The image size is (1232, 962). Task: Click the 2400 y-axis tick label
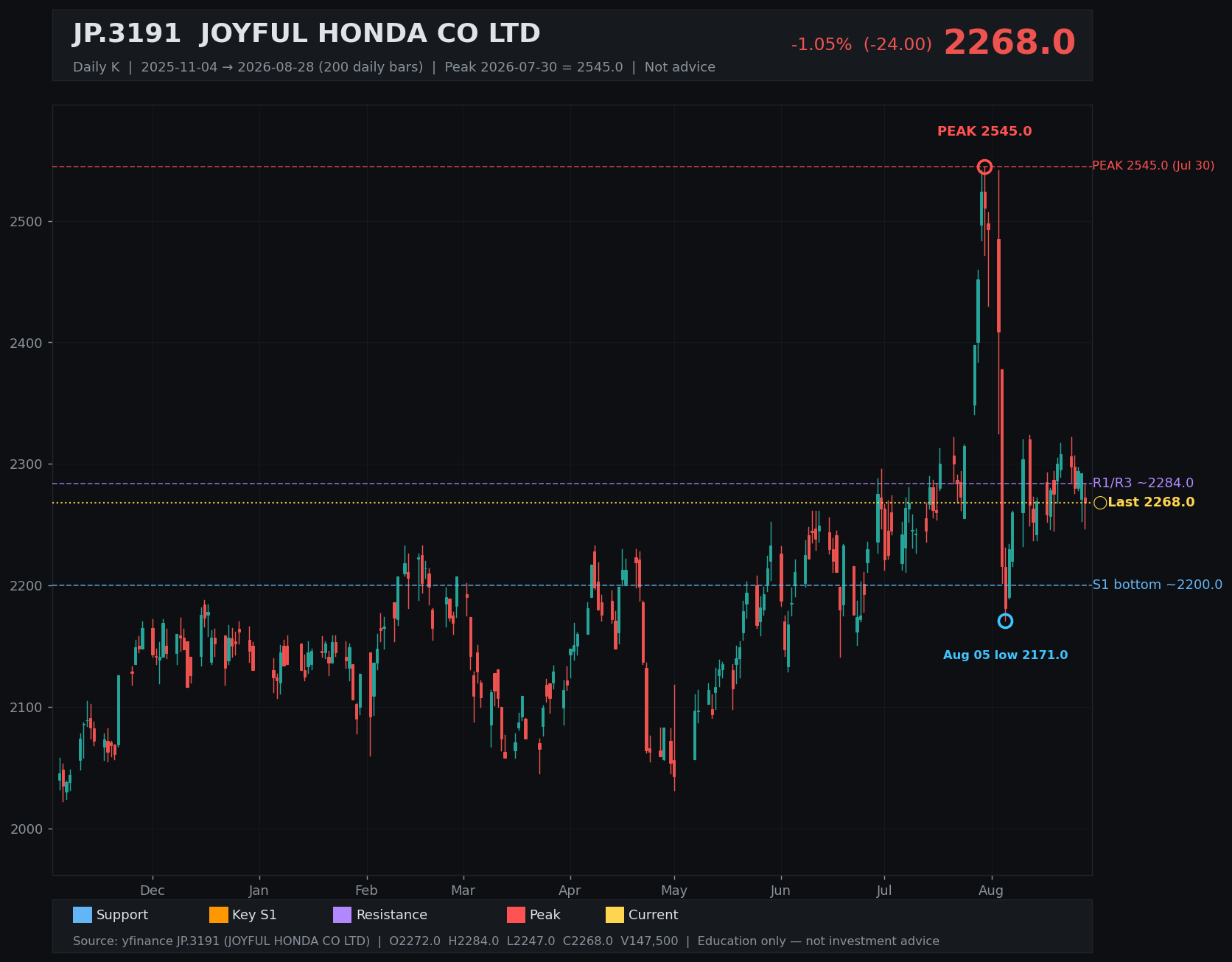[27, 344]
